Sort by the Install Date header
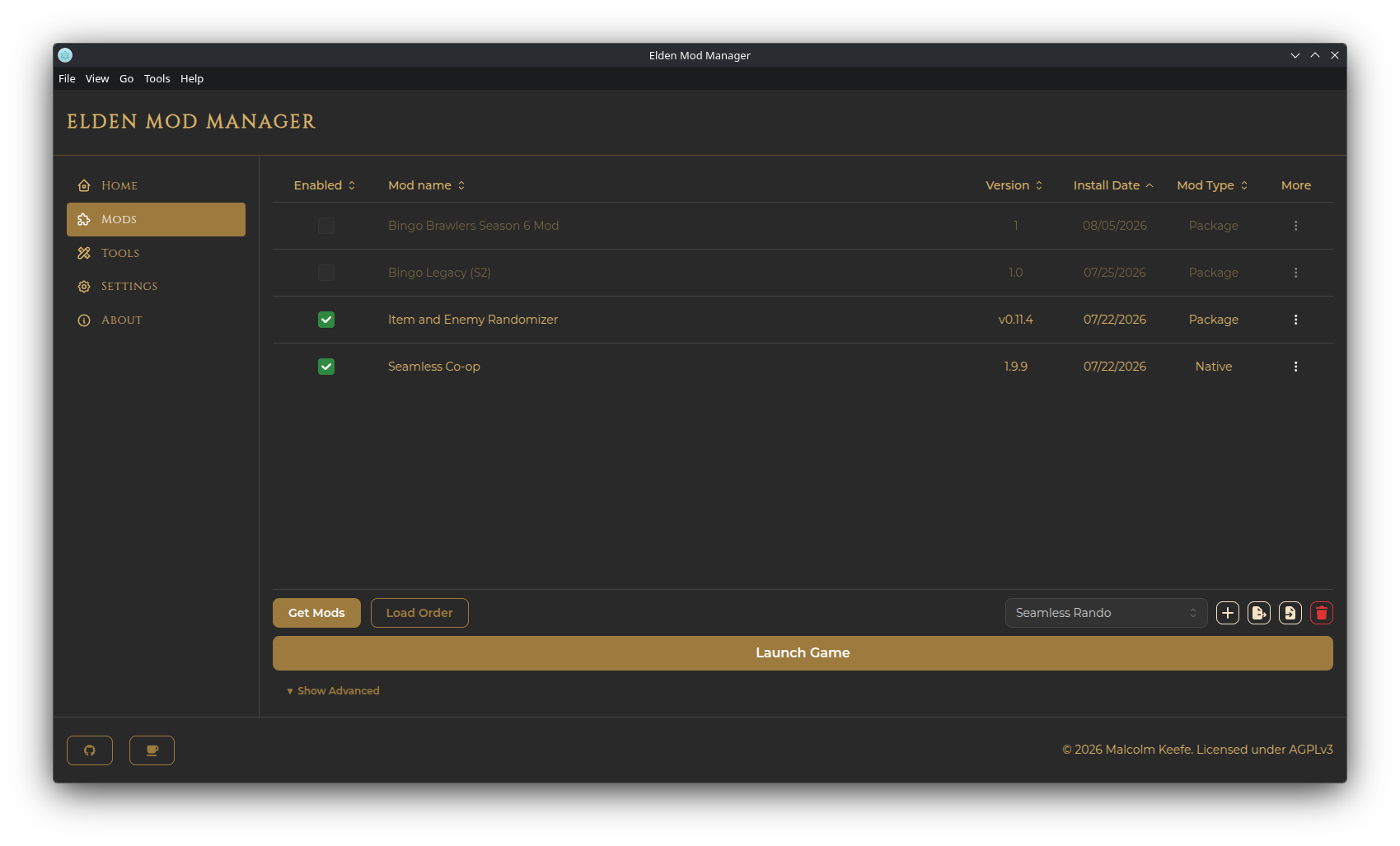 tap(1113, 185)
